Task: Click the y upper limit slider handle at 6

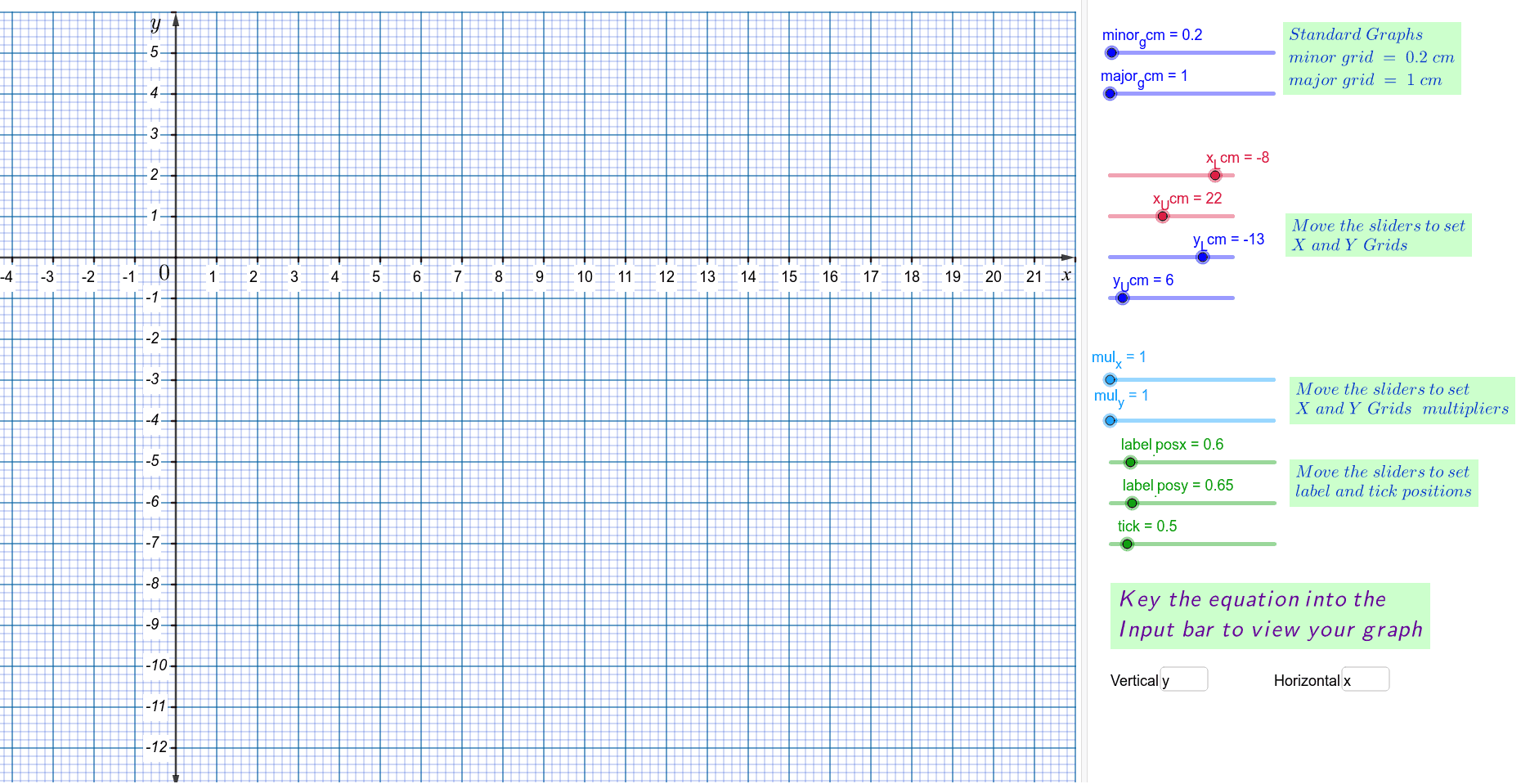Action: (x=1123, y=298)
